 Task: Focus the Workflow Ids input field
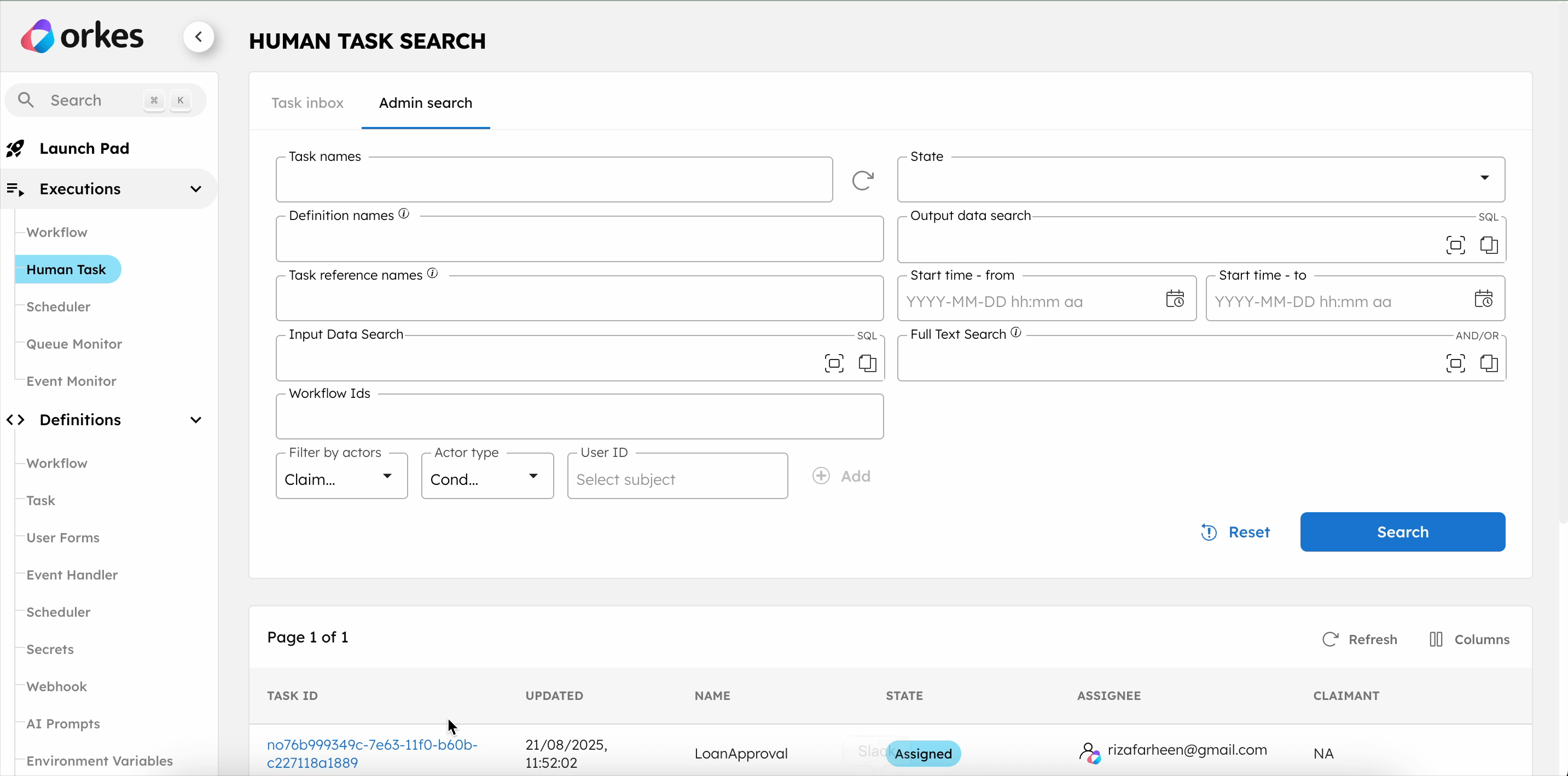(579, 417)
